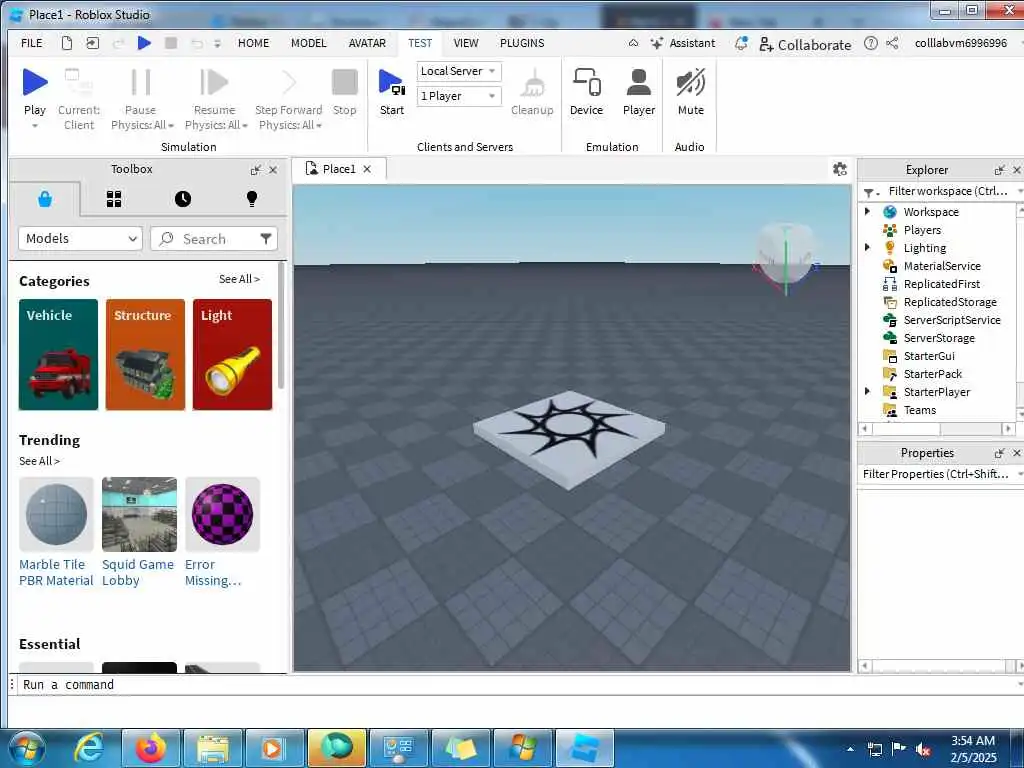1024x768 pixels.
Task: Undock the Toolbox panel
Action: (255, 170)
